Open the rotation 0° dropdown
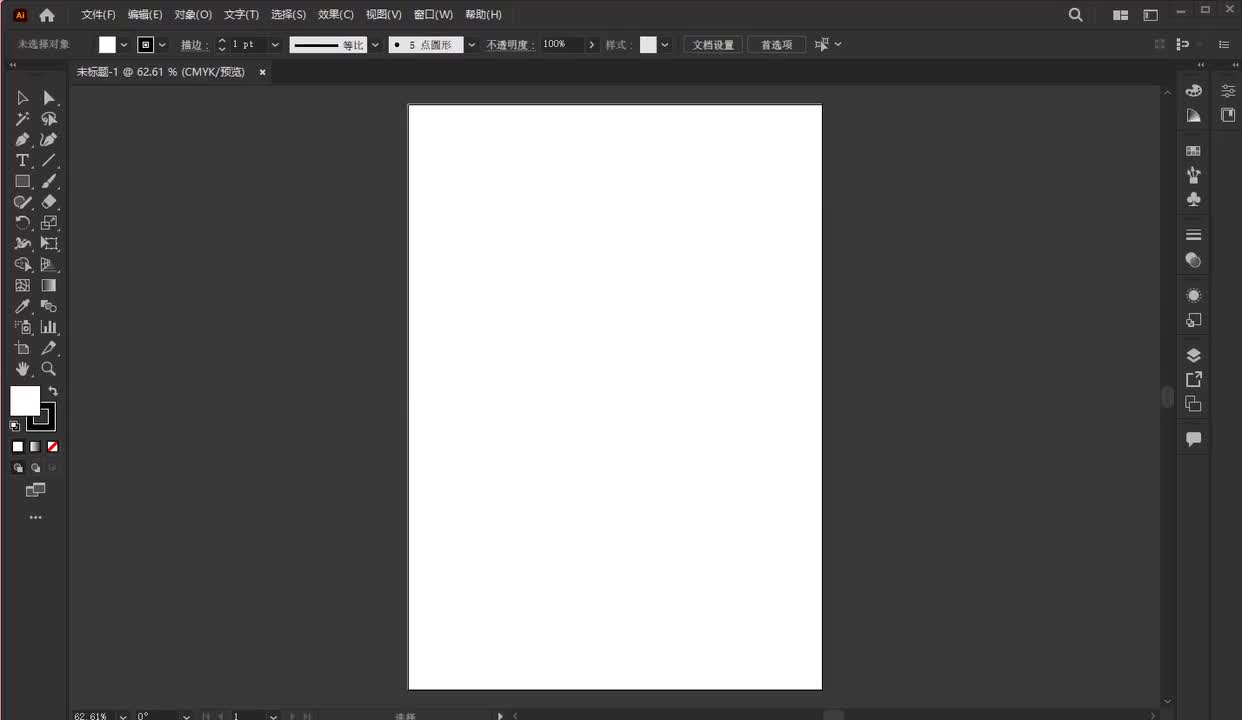This screenshot has width=1242, height=720. [x=186, y=716]
